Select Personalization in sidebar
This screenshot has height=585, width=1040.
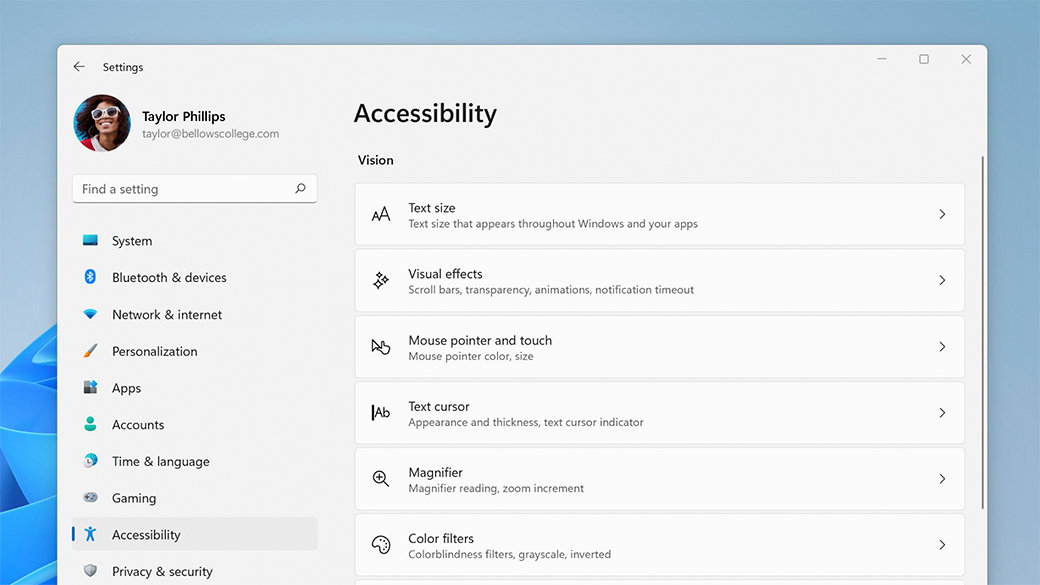(x=194, y=350)
